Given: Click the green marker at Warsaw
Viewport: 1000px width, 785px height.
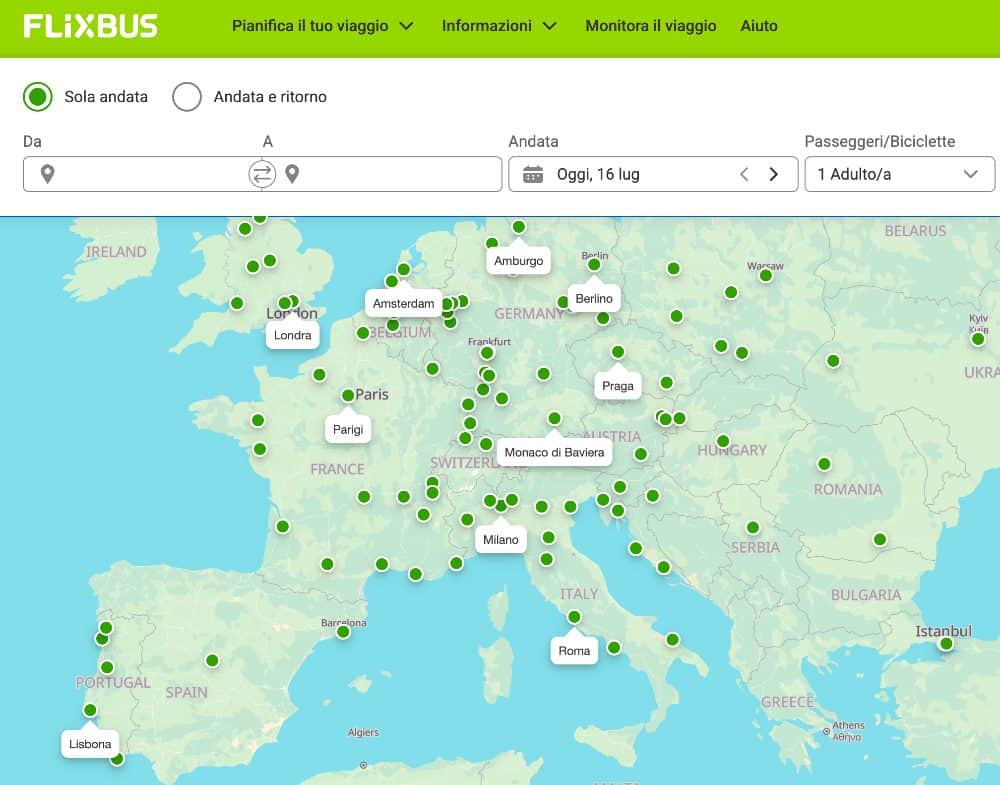Looking at the screenshot, I should click(766, 275).
